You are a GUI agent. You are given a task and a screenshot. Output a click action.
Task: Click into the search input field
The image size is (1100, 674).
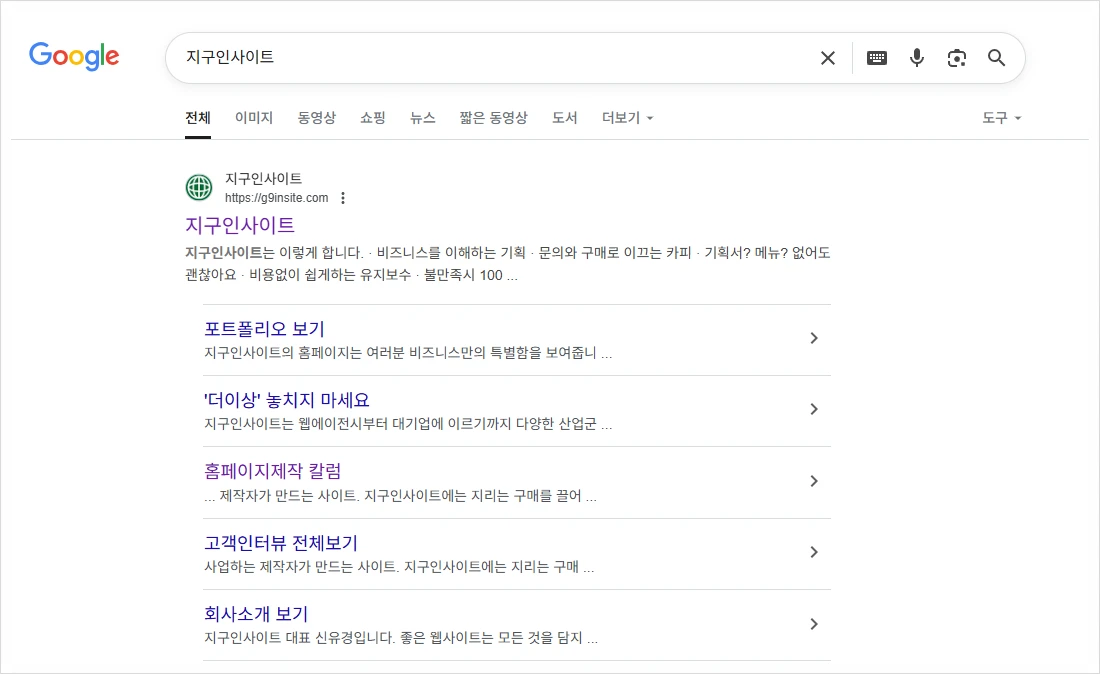click(x=490, y=58)
